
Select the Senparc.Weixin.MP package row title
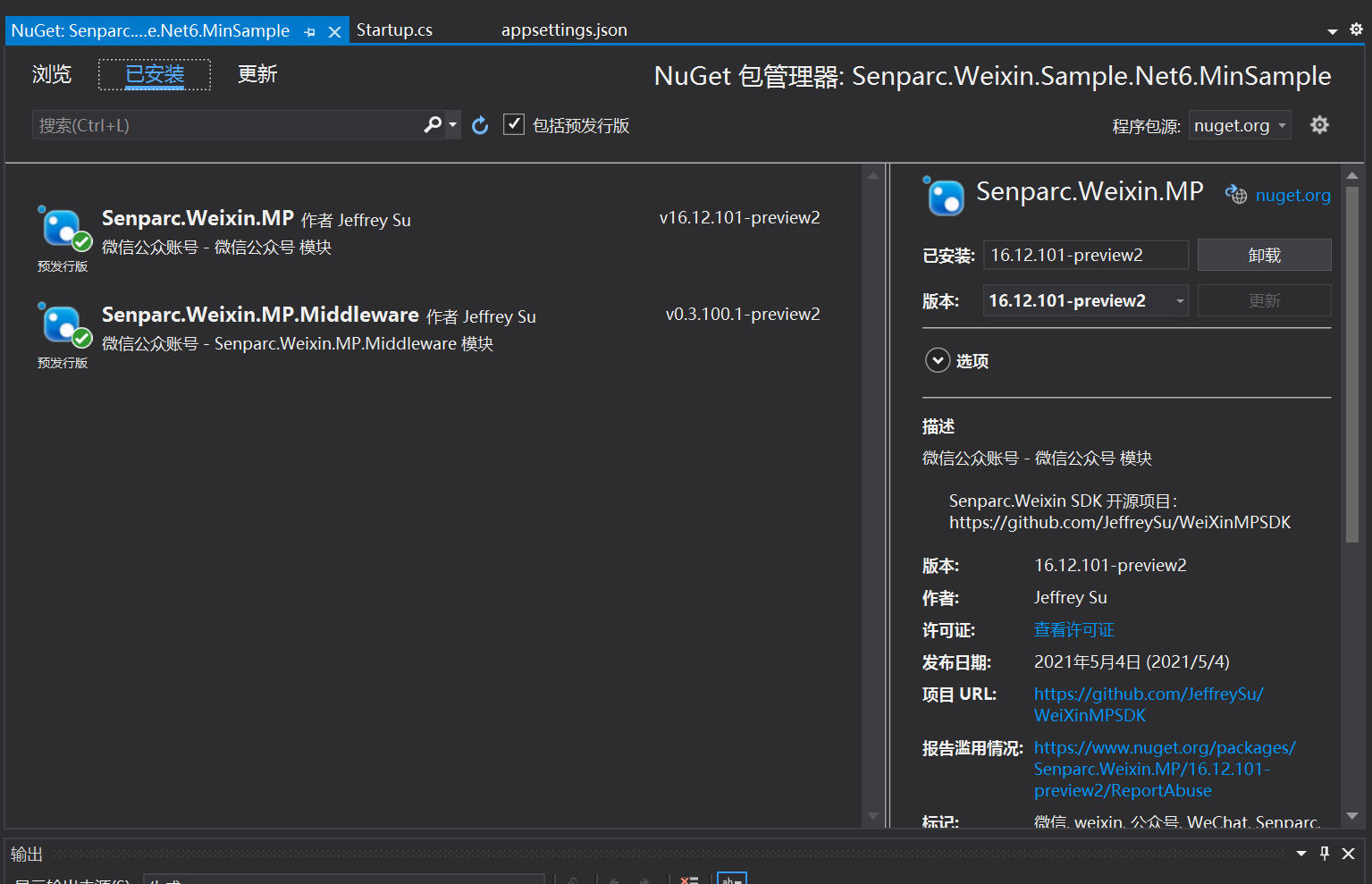coord(198,218)
